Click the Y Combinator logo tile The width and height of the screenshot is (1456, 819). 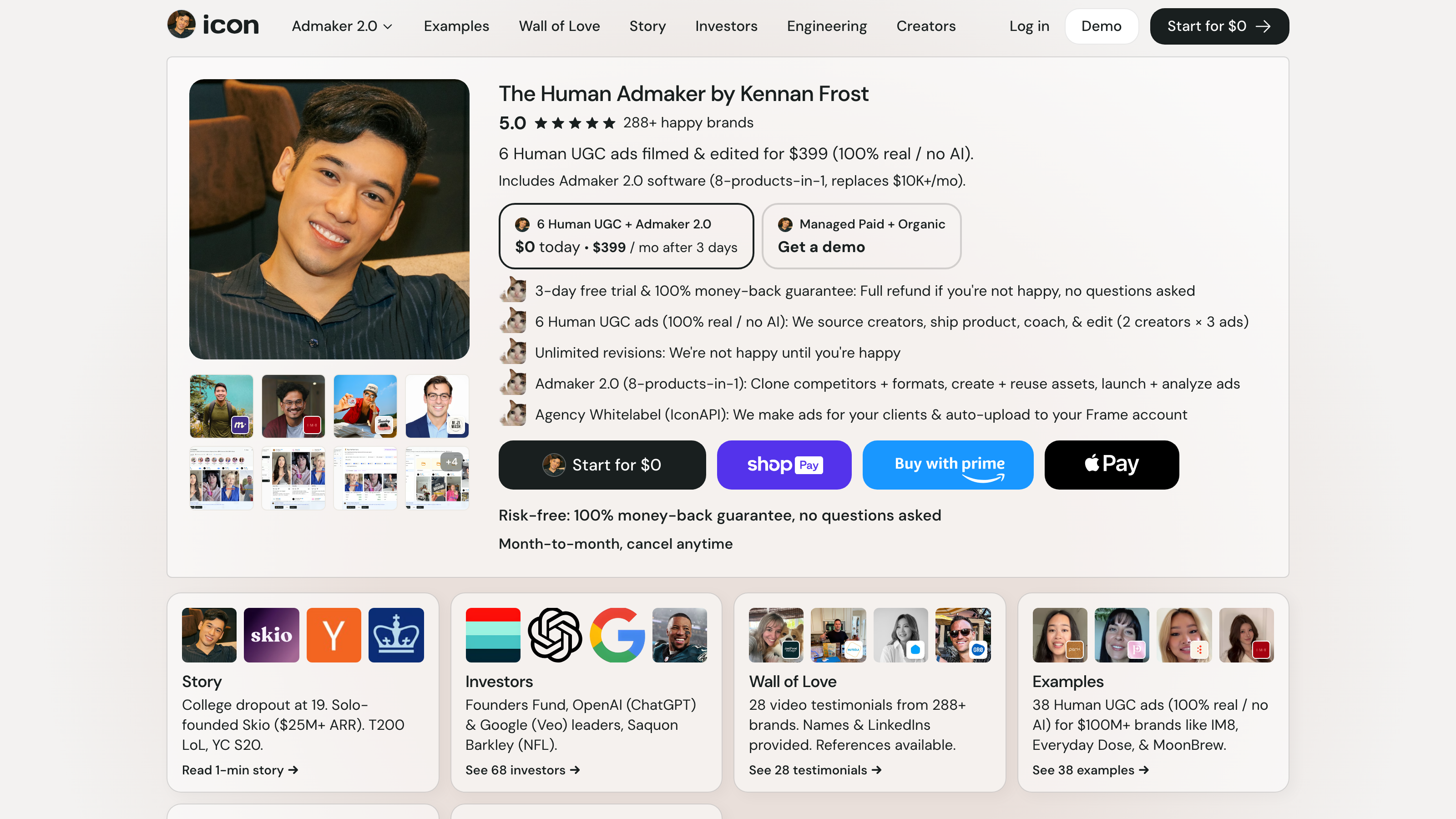(x=334, y=635)
